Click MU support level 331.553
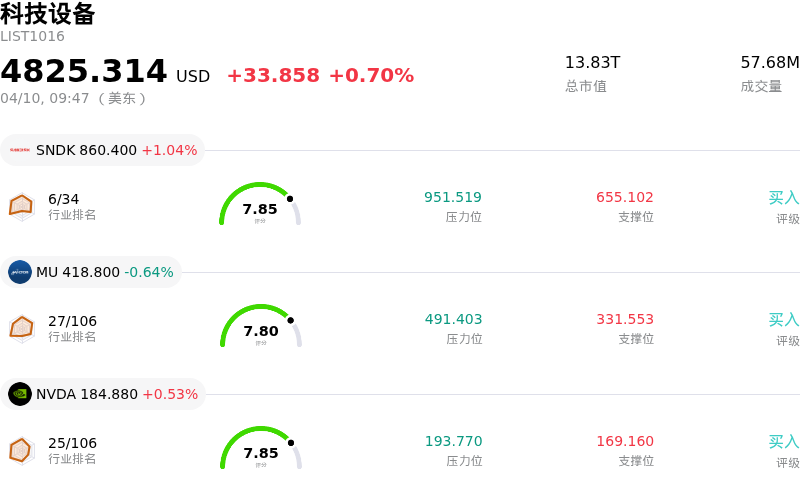This screenshot has height=488, width=800. [x=625, y=319]
